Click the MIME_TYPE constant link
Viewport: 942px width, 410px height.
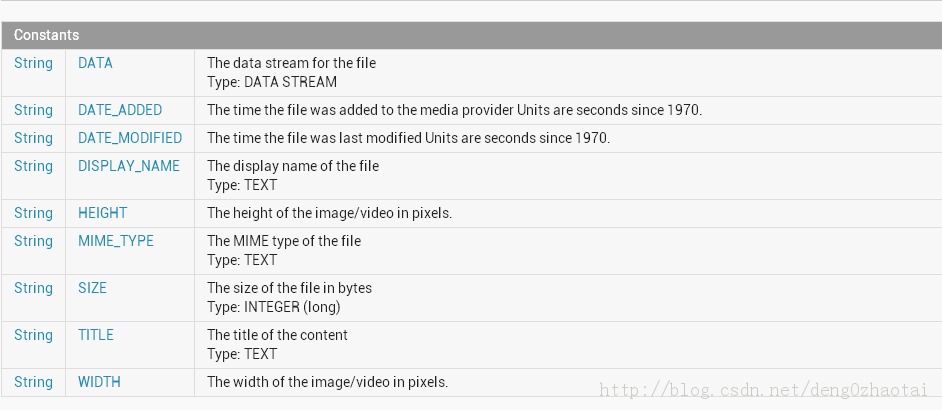[x=116, y=241]
